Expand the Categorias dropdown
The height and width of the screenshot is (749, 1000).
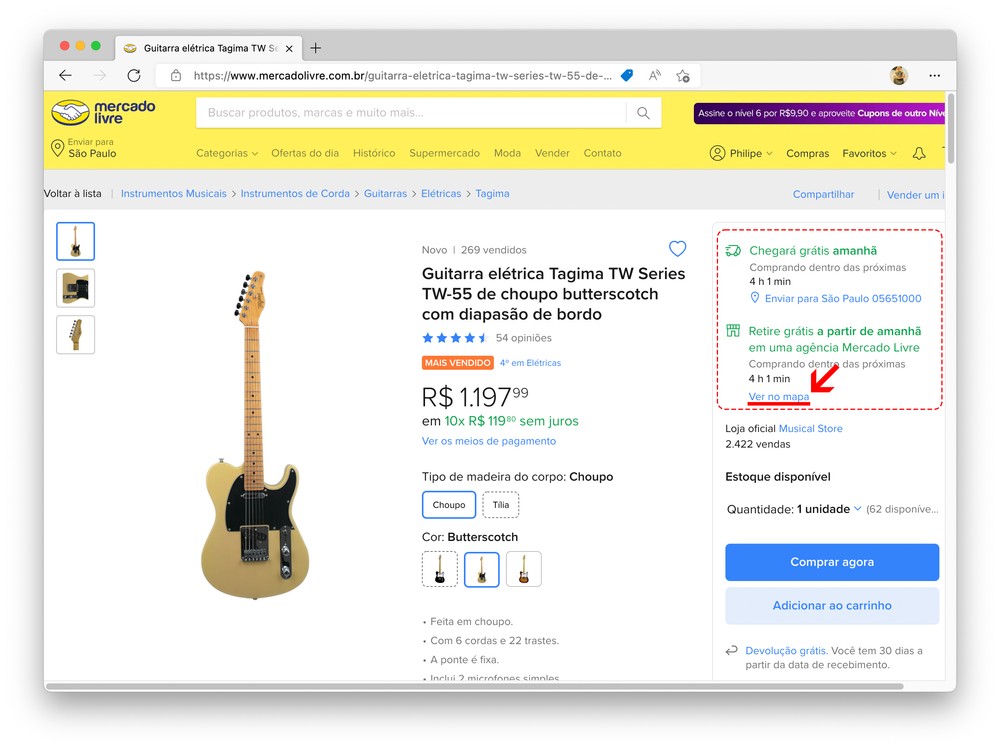(x=227, y=153)
